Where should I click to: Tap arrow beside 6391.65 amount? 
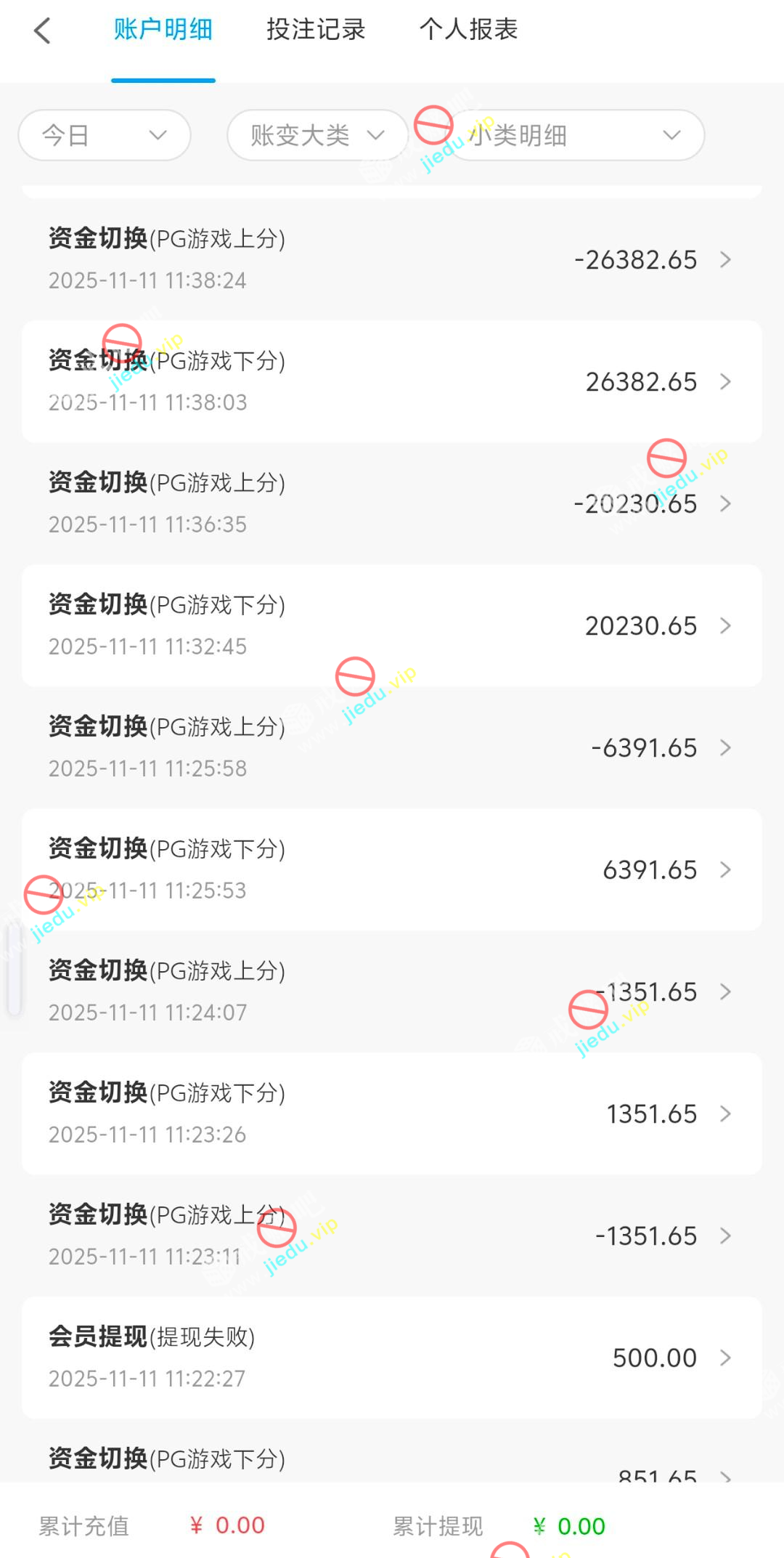[x=725, y=869]
